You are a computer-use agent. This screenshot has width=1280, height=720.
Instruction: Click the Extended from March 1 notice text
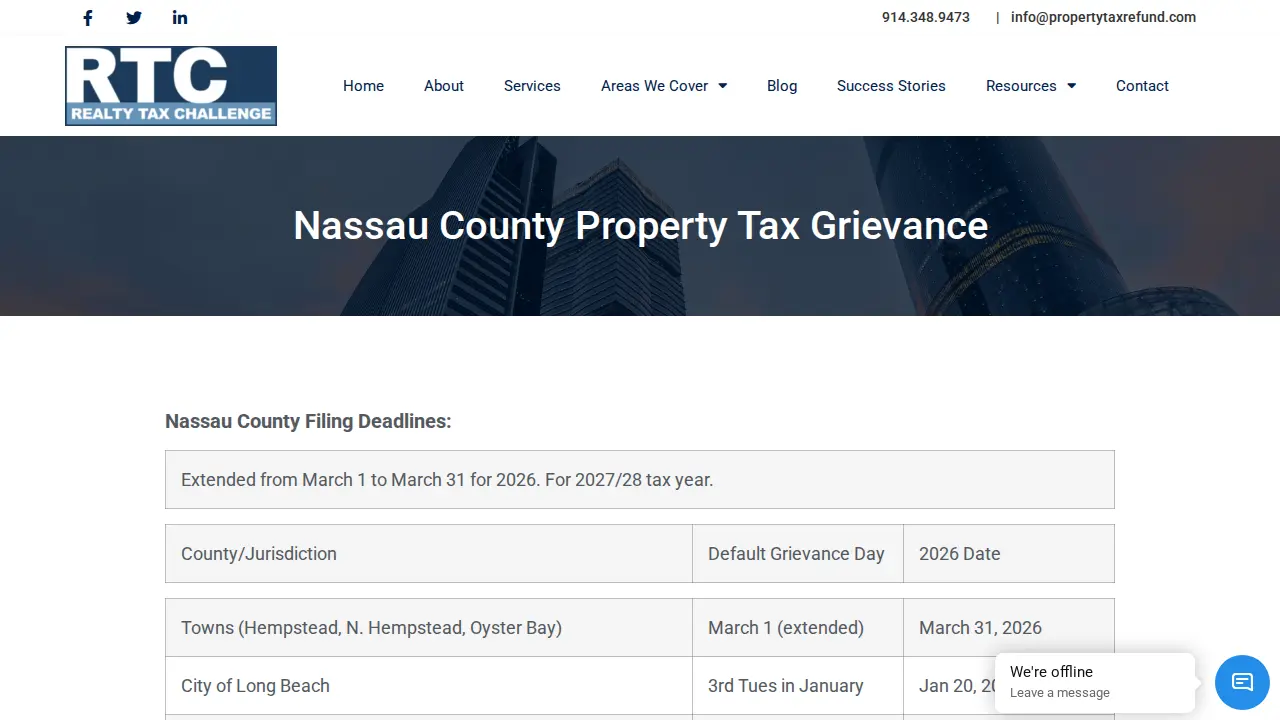coord(447,479)
